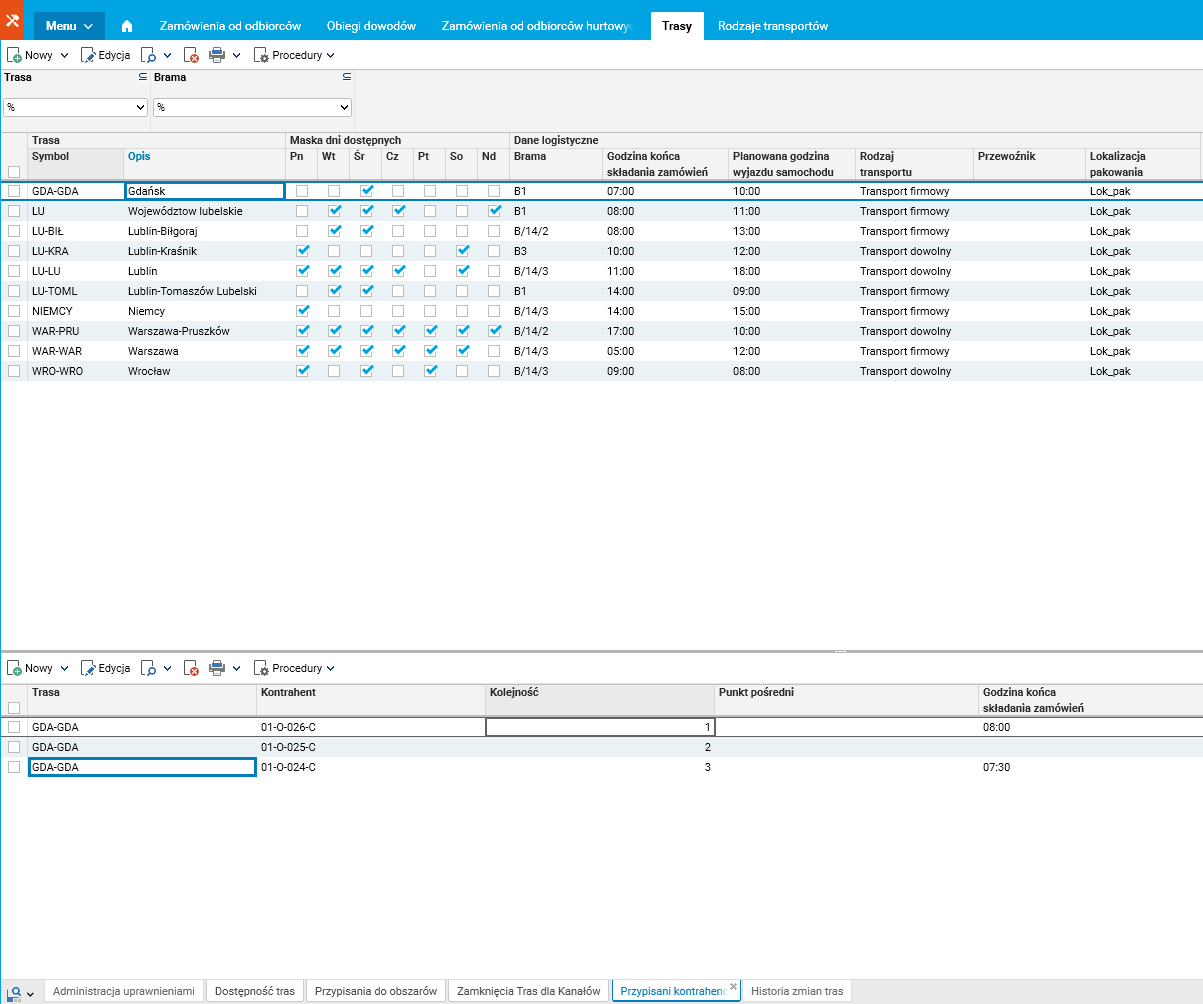Click the printer icon in the lower panel toolbar

pyautogui.click(x=217, y=668)
